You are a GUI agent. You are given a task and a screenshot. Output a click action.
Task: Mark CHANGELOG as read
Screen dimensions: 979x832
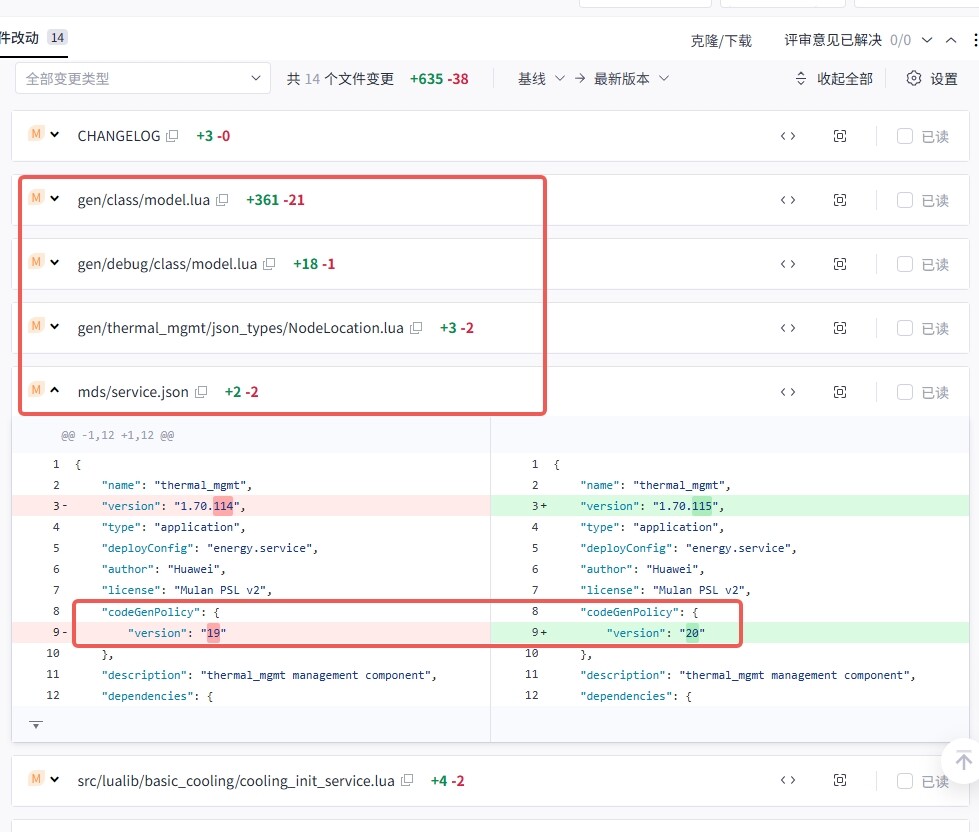[x=905, y=136]
